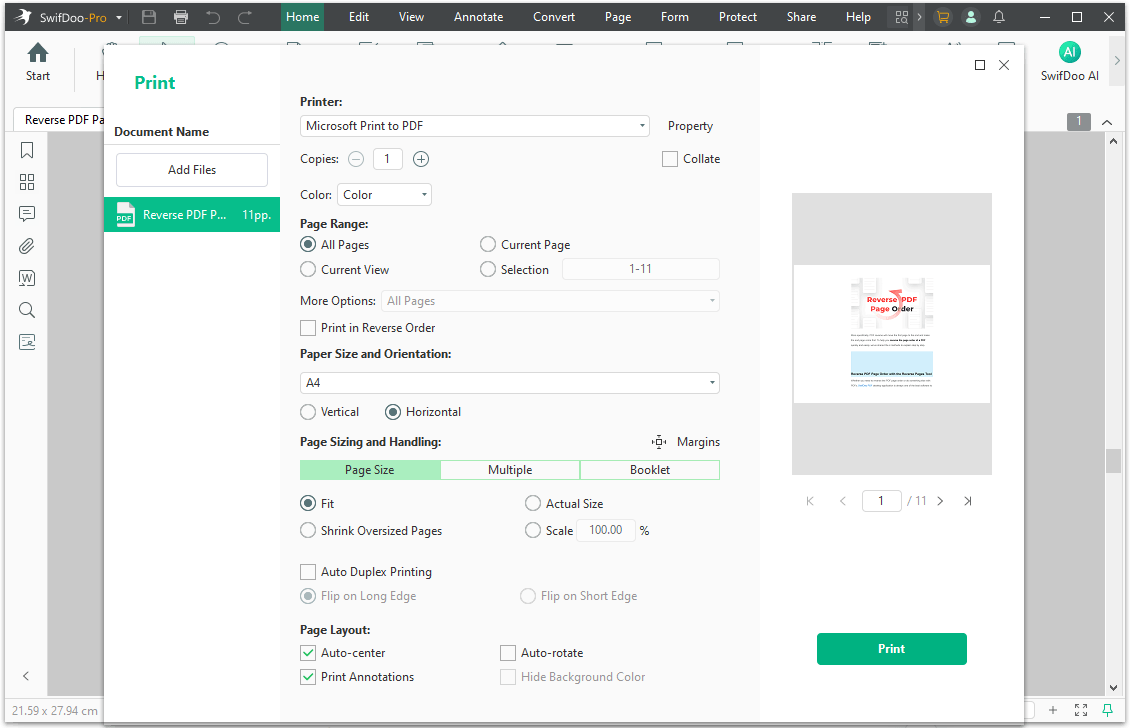Viewport: 1130px width, 728px height.
Task: Enable Auto Duplex Printing checkbox
Action: [308, 572]
